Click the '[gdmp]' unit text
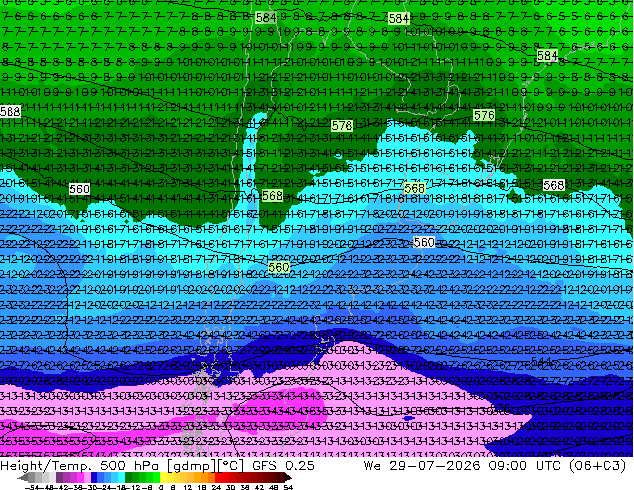 [192, 466]
